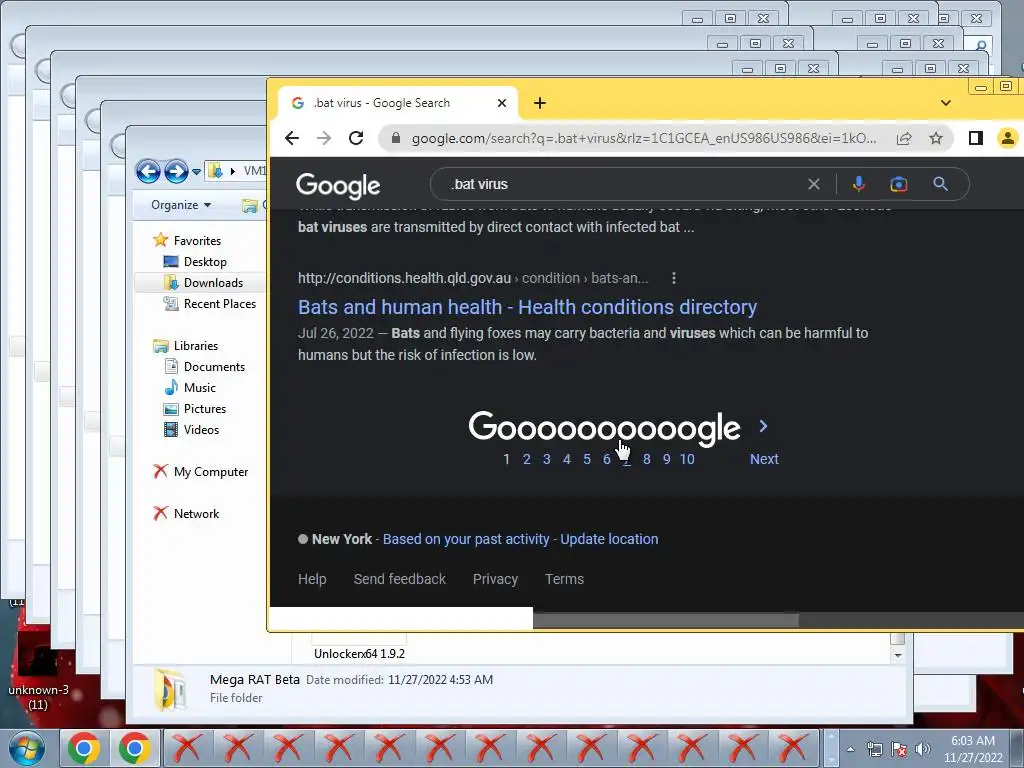Open Chrome tab search chevron

pyautogui.click(x=946, y=103)
